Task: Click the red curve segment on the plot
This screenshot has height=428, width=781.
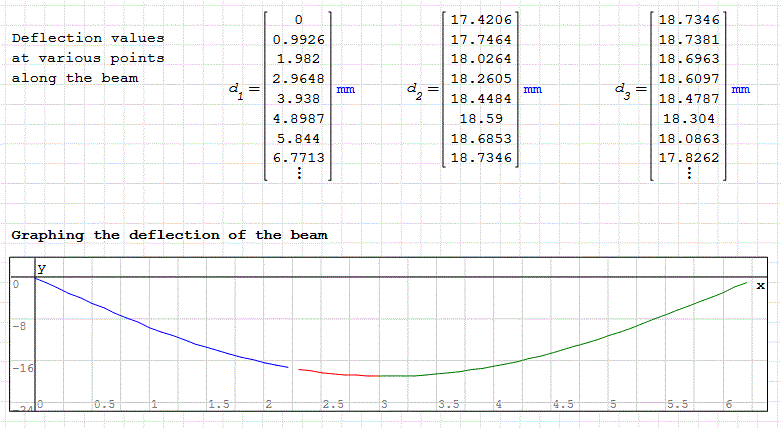Action: click(330, 373)
